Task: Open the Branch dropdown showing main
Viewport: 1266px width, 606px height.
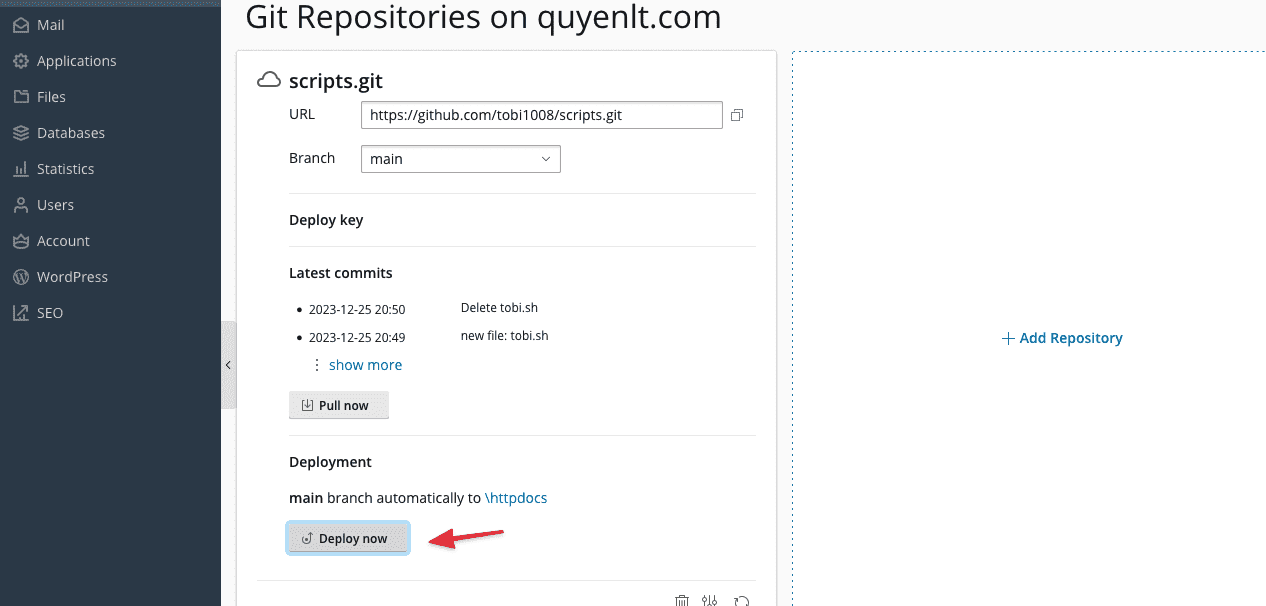Action: coord(460,159)
